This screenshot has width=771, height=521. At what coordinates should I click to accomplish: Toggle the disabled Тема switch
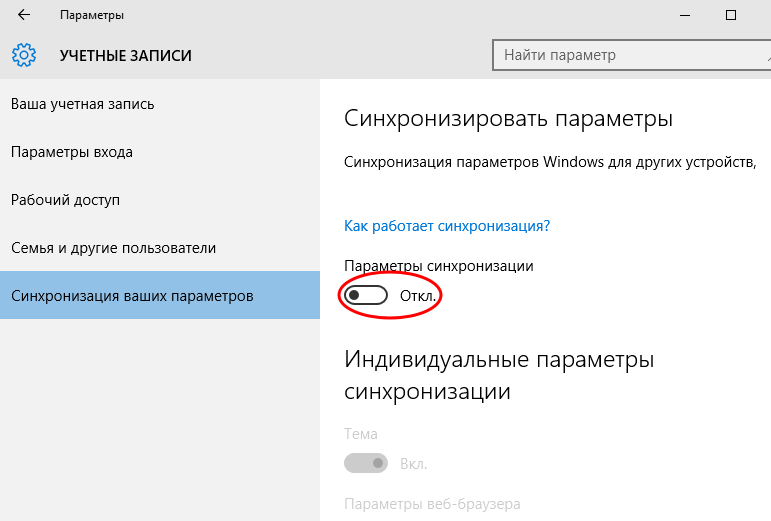click(366, 463)
